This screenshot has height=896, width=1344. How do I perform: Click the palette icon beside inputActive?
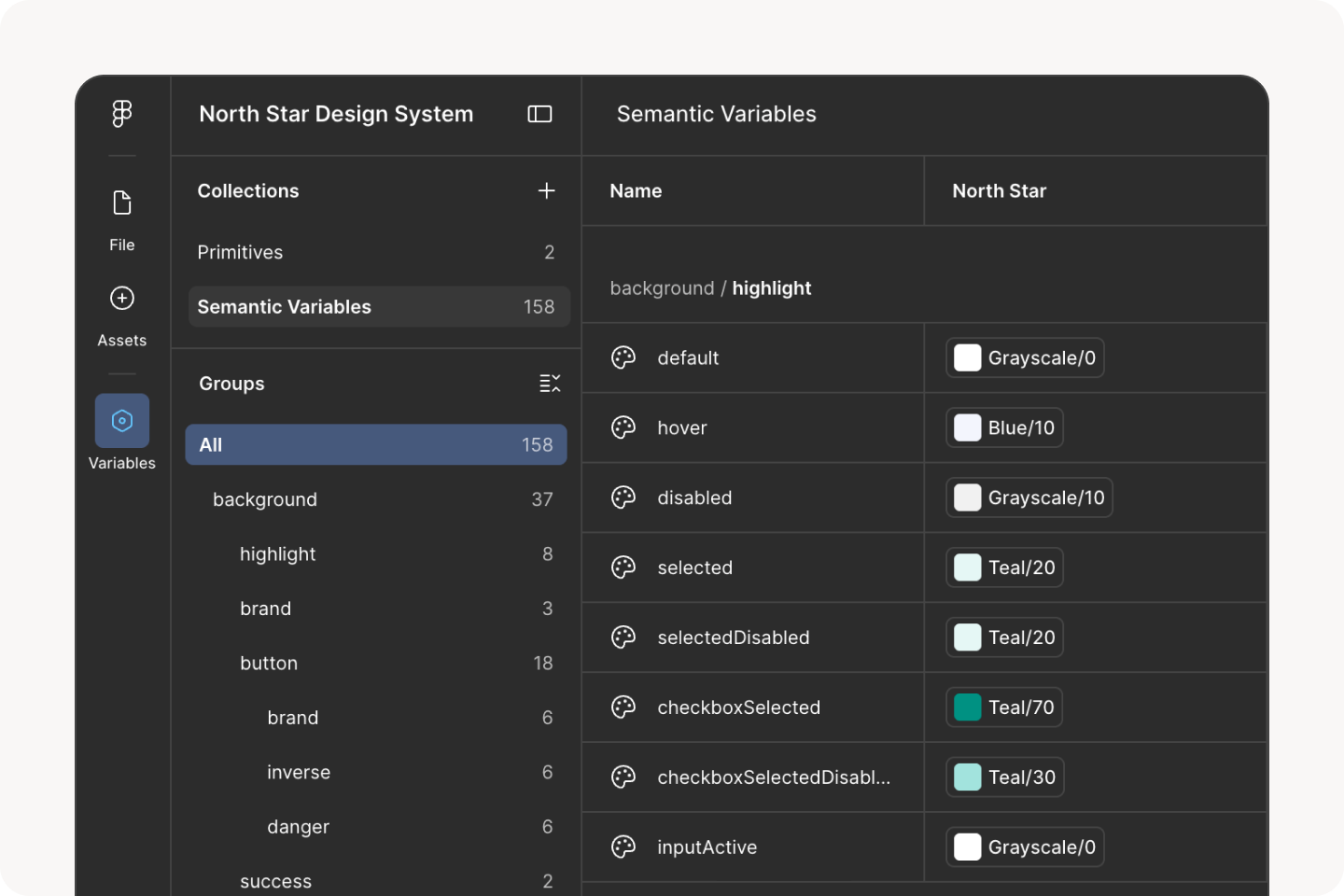(623, 847)
